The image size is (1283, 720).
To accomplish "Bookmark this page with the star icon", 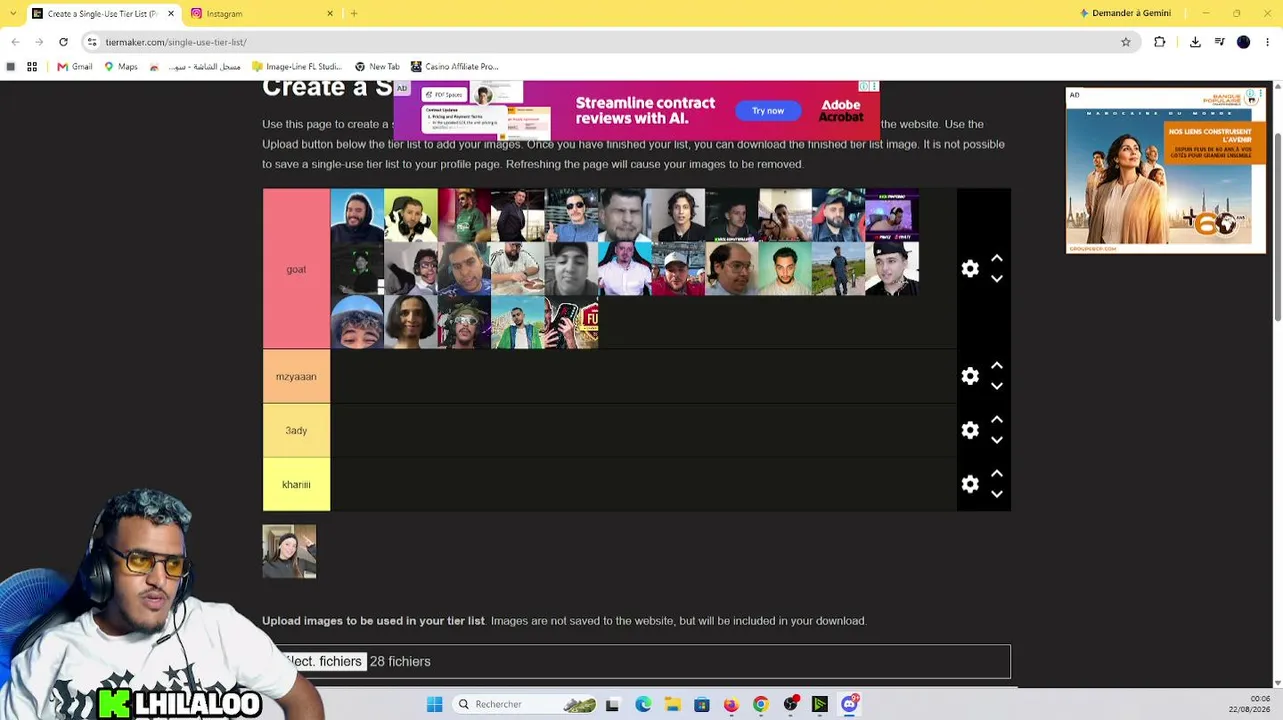I will tap(1125, 42).
